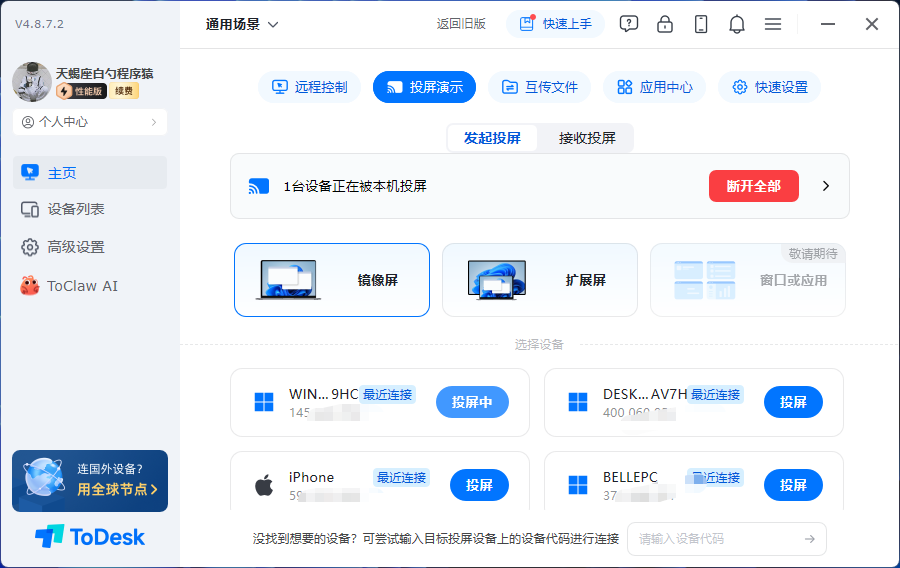
Task: Select the 发起投屏 sub-tab
Action: (492, 138)
